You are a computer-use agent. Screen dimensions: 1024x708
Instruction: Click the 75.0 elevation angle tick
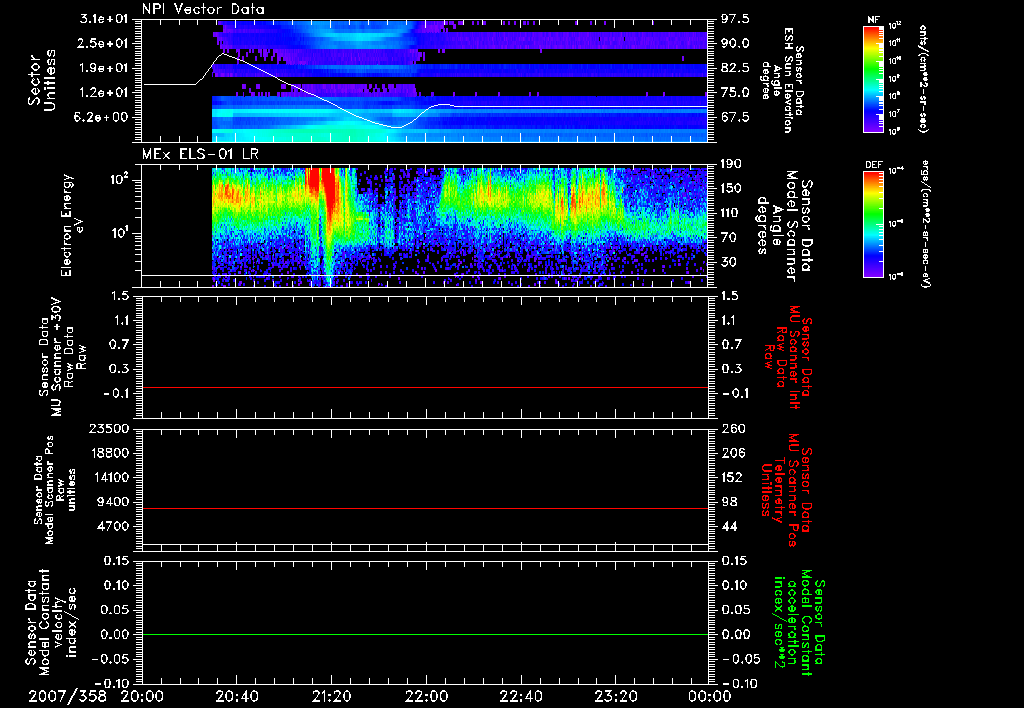735,93
